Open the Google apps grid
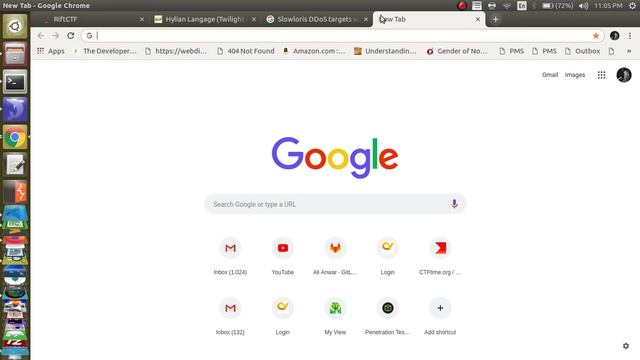The width and height of the screenshot is (640, 360). (x=601, y=75)
